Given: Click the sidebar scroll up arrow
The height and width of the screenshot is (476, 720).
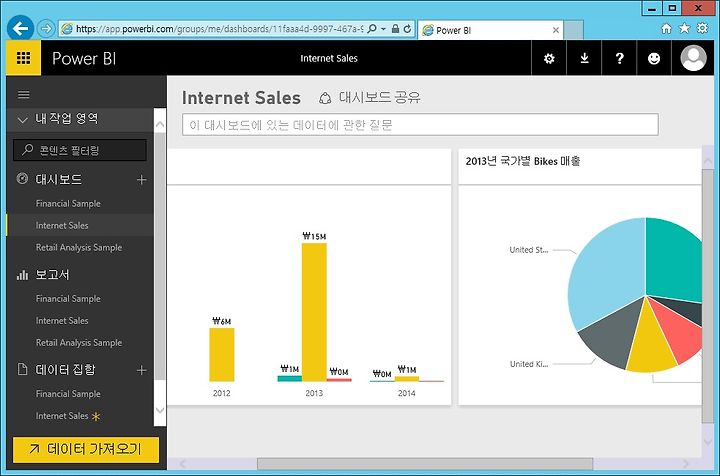Looking at the screenshot, I should 160,124.
